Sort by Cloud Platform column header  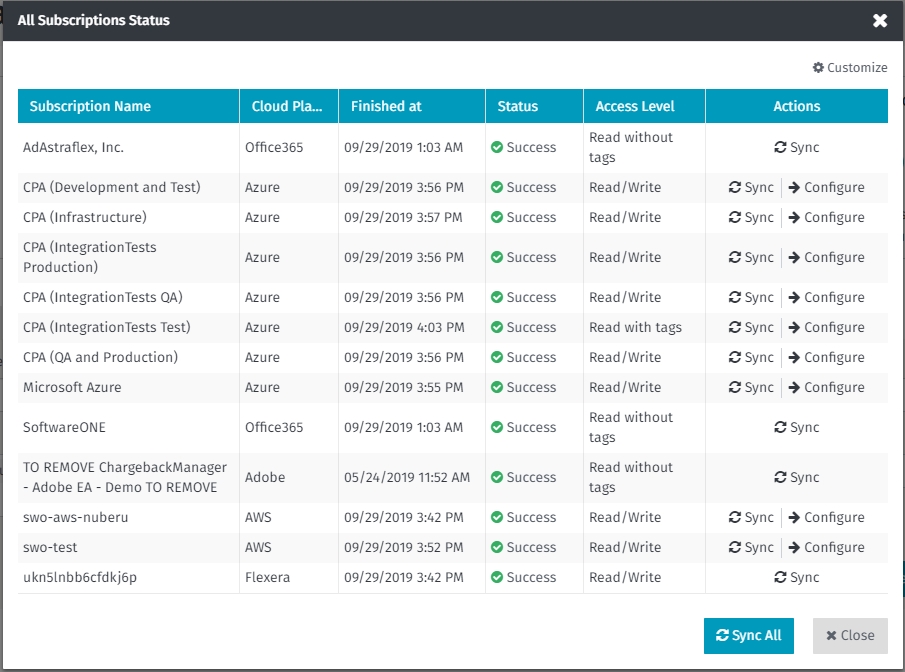285,106
